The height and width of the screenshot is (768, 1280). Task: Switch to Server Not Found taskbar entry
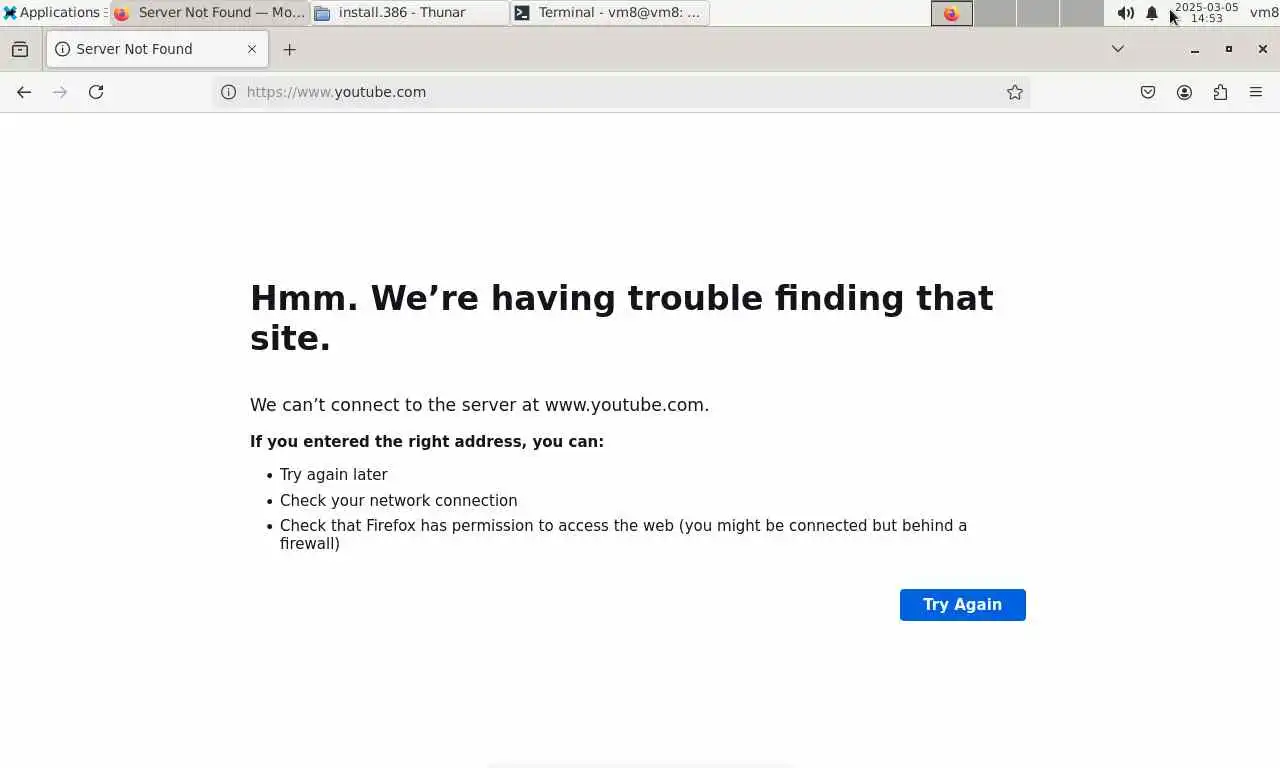point(209,13)
